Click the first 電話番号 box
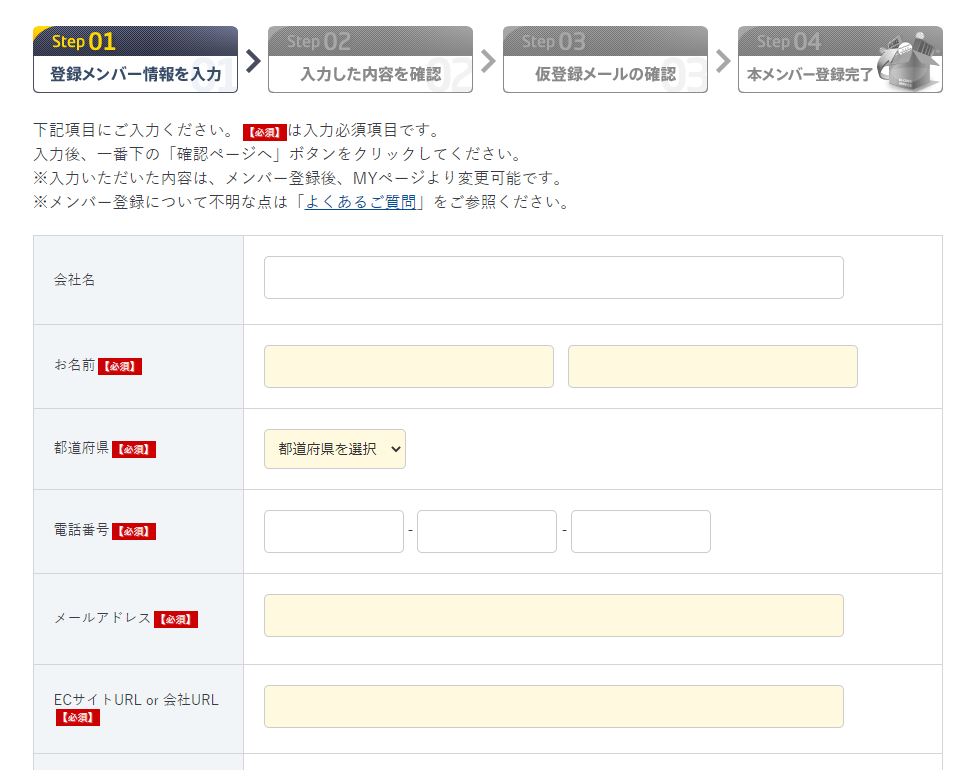 click(334, 531)
